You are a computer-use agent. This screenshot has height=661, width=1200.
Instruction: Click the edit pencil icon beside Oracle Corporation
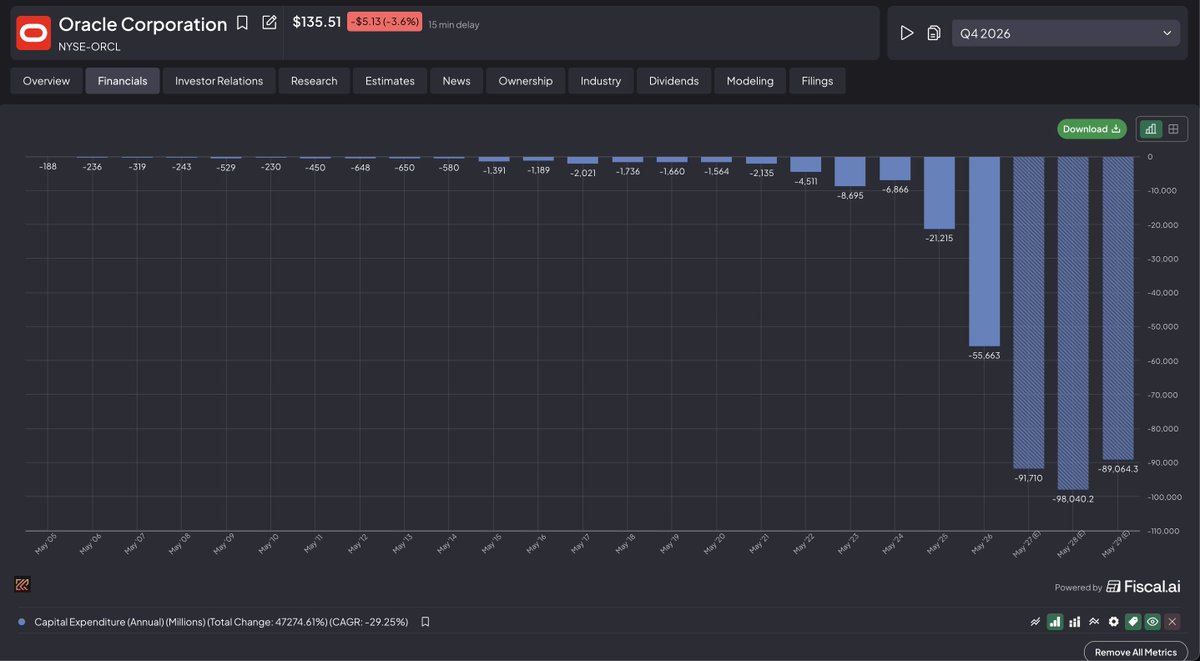coord(269,22)
